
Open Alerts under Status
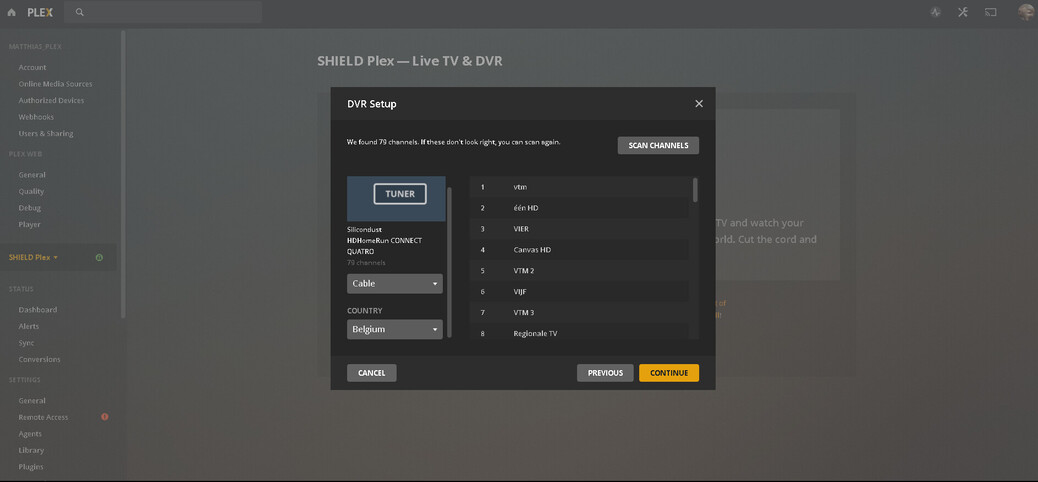pos(28,326)
